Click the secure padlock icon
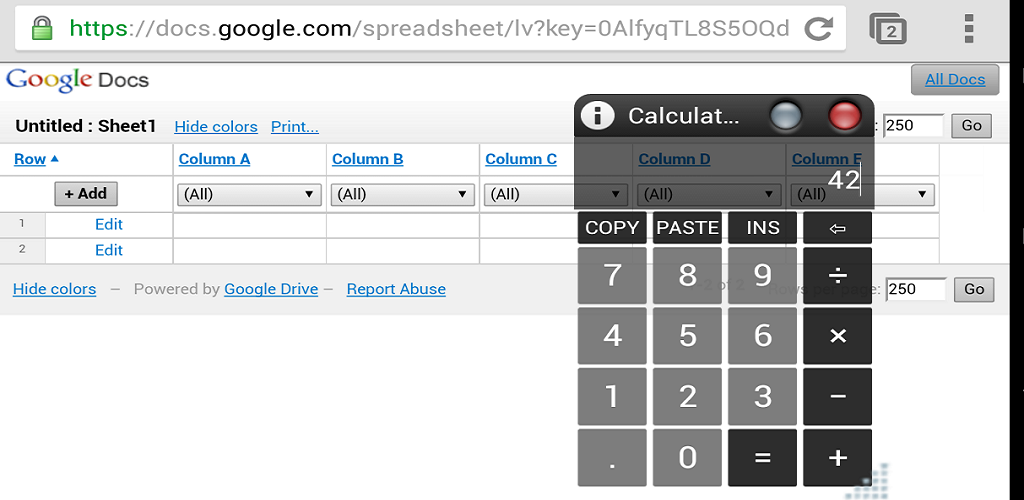Image resolution: width=1024 pixels, height=500 pixels. pos(41,29)
